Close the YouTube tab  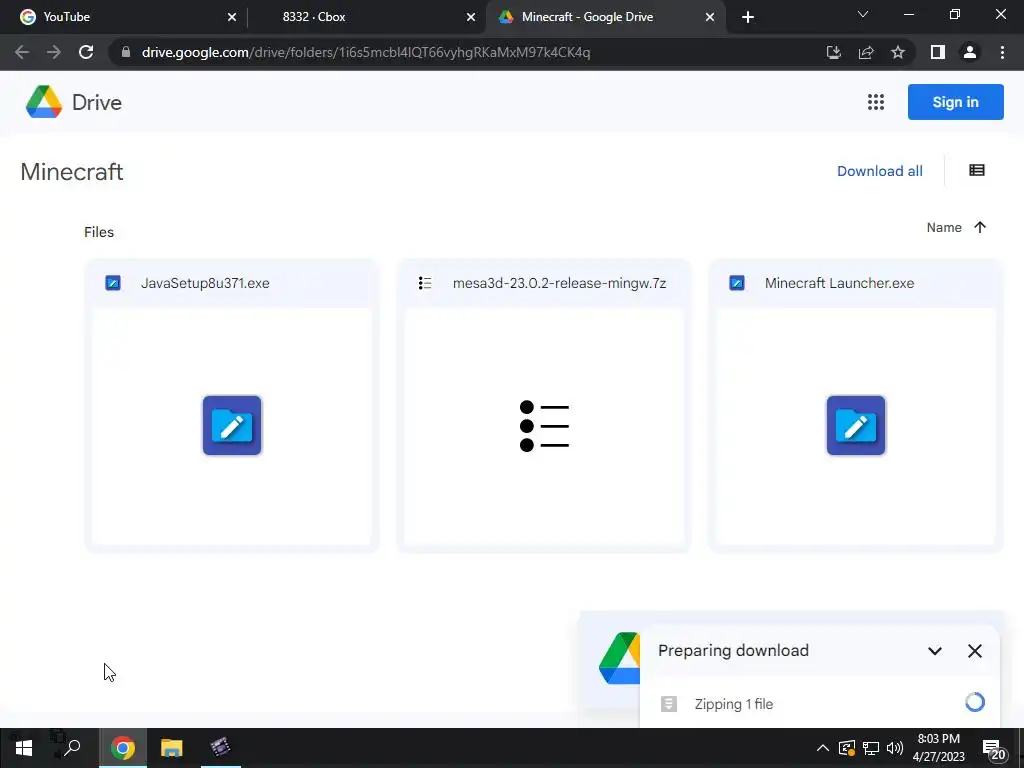[232, 17]
